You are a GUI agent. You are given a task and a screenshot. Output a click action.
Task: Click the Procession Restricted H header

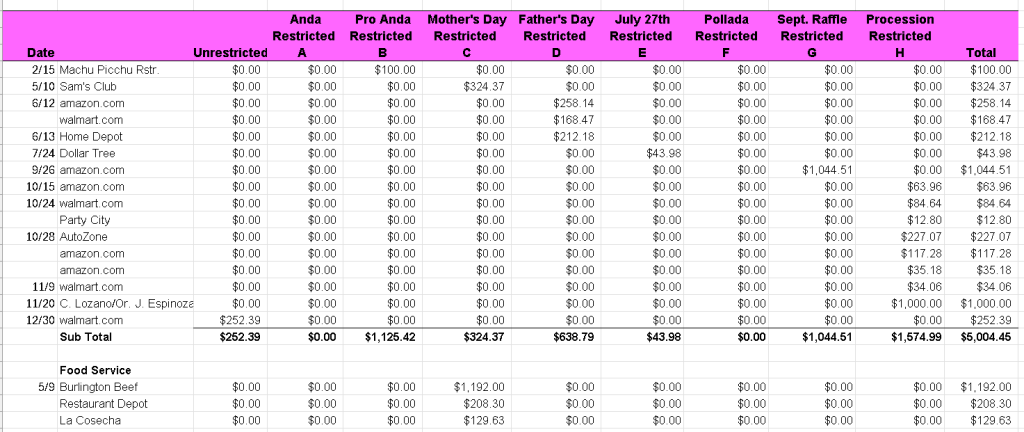tap(900, 36)
